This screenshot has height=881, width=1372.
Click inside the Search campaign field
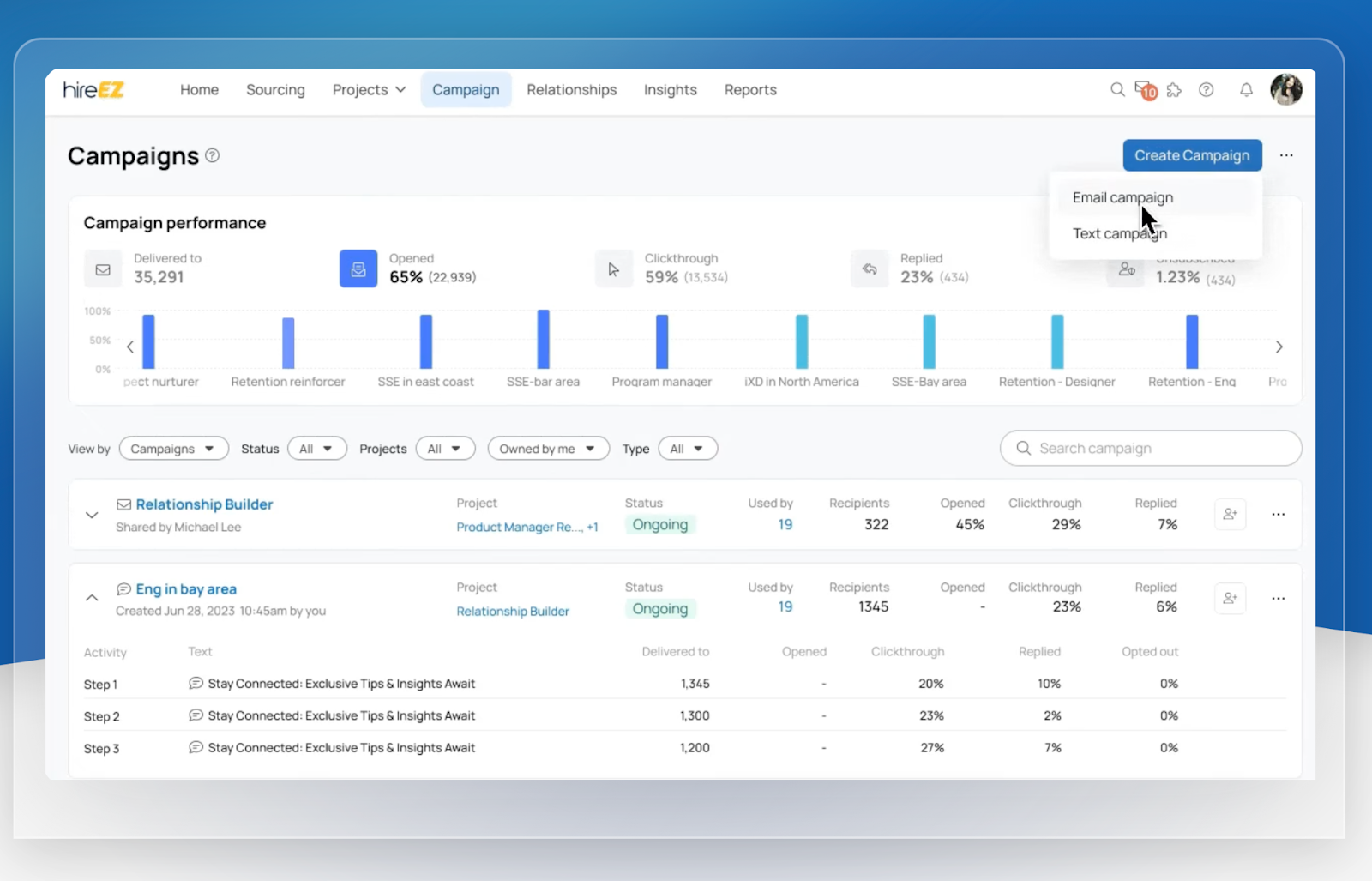1149,448
